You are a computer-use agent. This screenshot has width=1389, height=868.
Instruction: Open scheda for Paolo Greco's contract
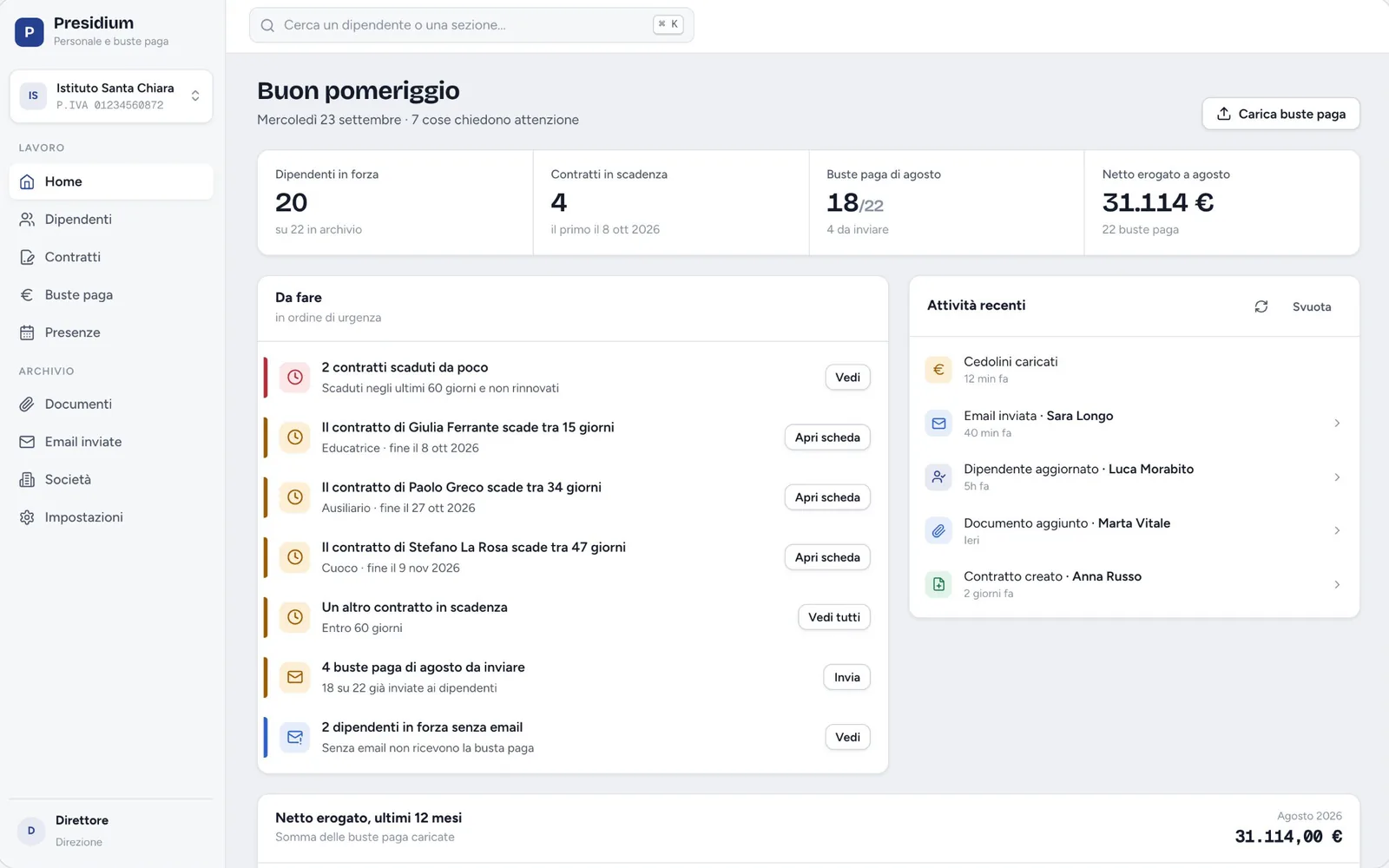coord(827,497)
